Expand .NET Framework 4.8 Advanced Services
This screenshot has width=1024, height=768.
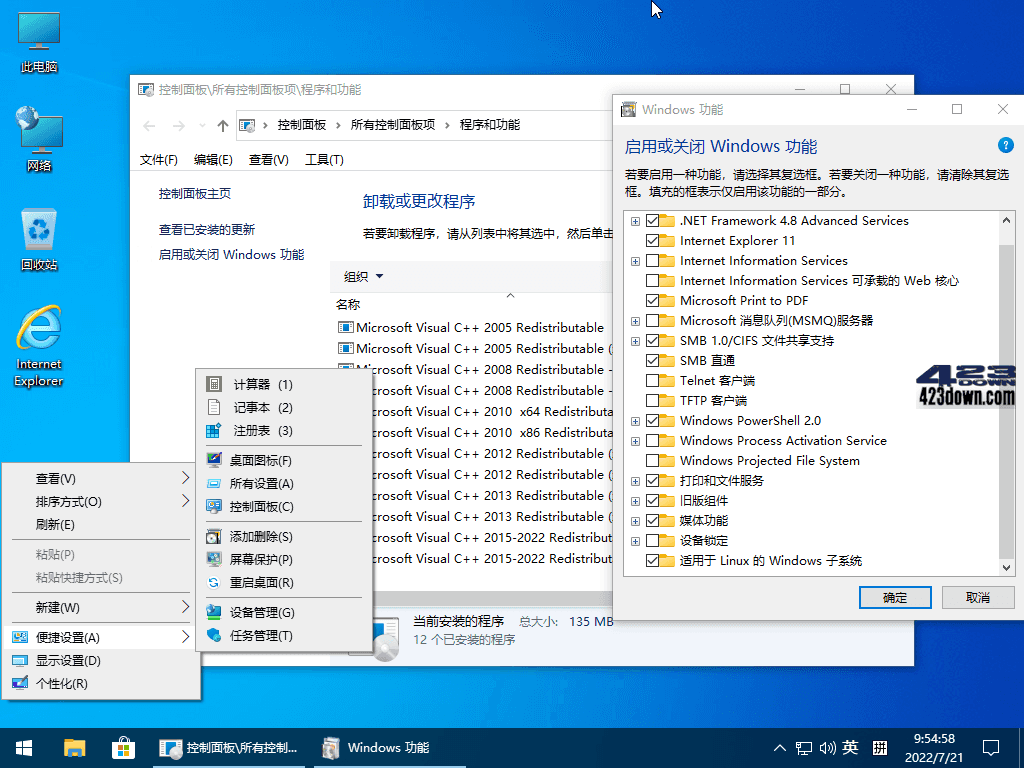[x=634, y=220]
